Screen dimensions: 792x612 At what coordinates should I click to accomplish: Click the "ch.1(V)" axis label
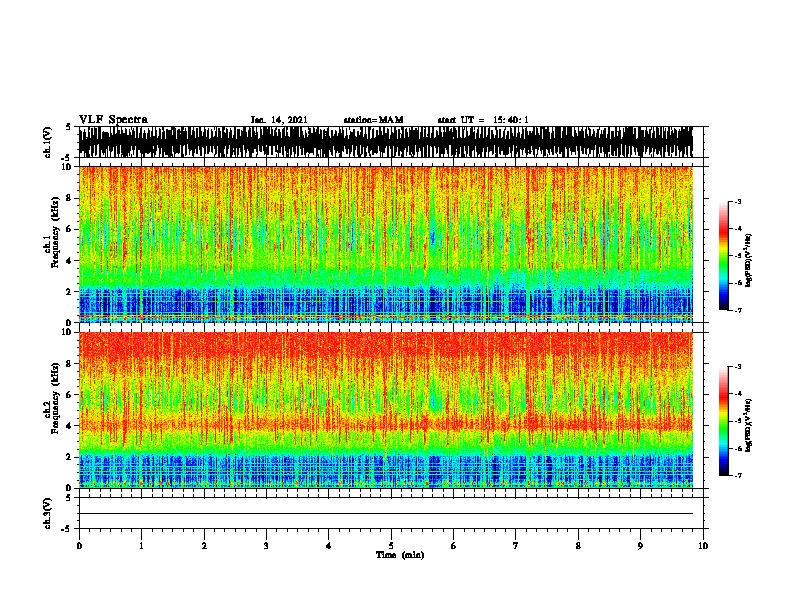[47, 142]
